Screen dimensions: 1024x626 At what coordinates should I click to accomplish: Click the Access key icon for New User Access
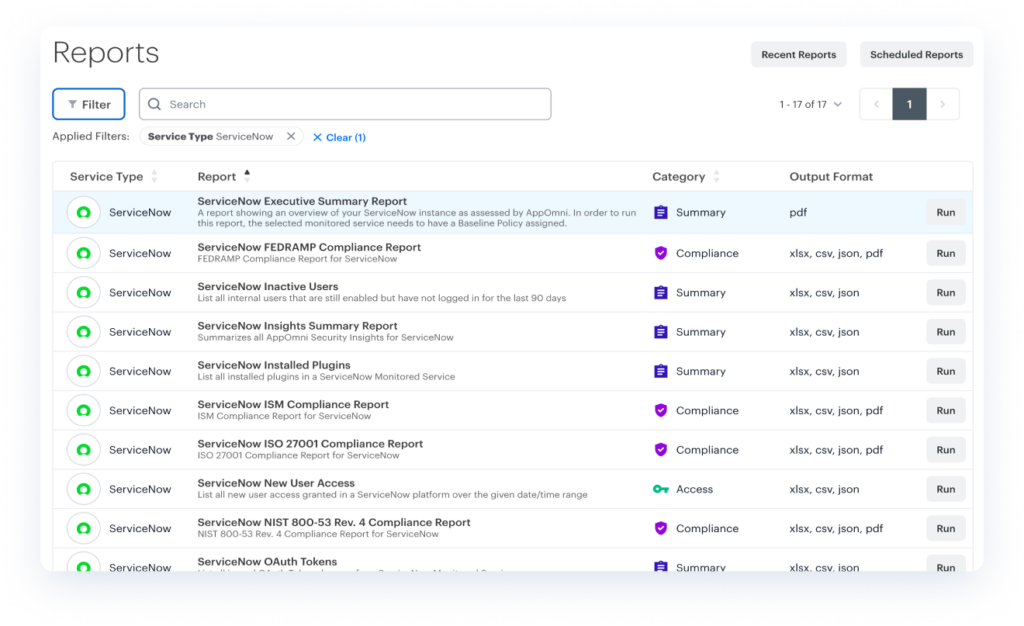click(x=660, y=490)
